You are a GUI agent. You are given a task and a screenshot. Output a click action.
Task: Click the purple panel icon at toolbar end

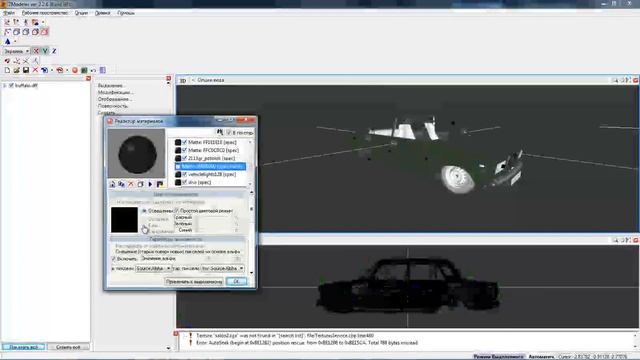coord(102,70)
